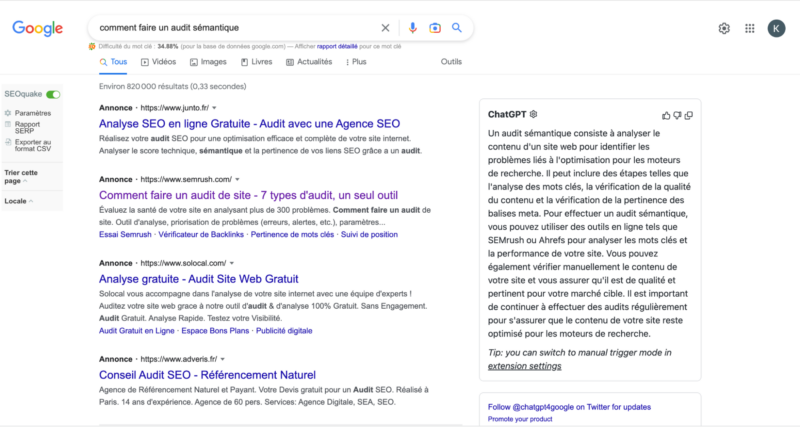The height and width of the screenshot is (427, 800).
Task: Open the Outils search tools
Action: (451, 62)
